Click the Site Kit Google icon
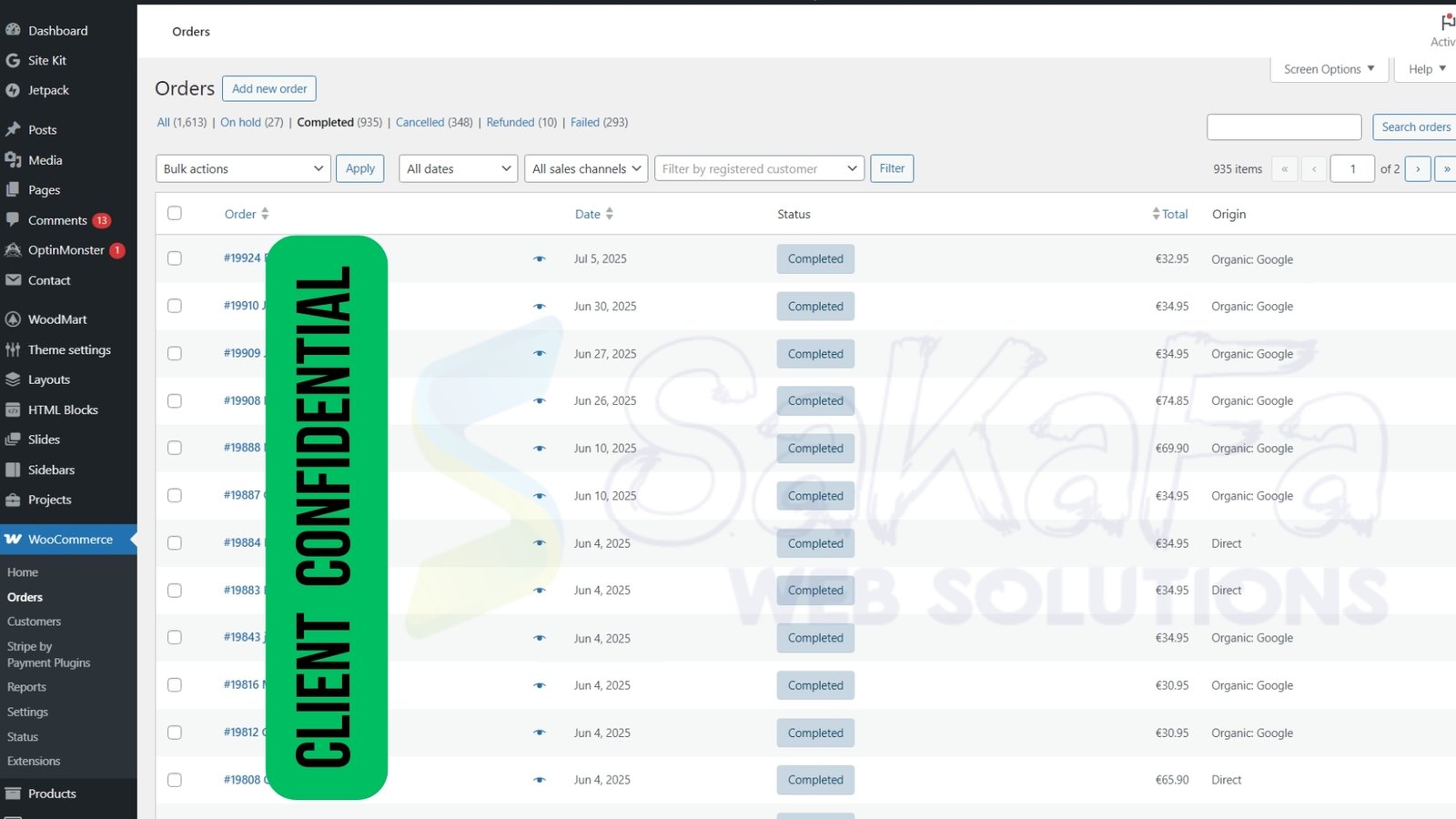Screen dimensions: 1456x819 13,60
